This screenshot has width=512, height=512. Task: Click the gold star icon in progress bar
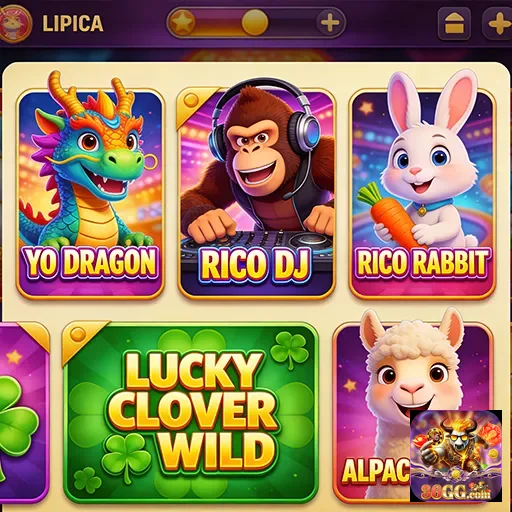(x=182, y=23)
